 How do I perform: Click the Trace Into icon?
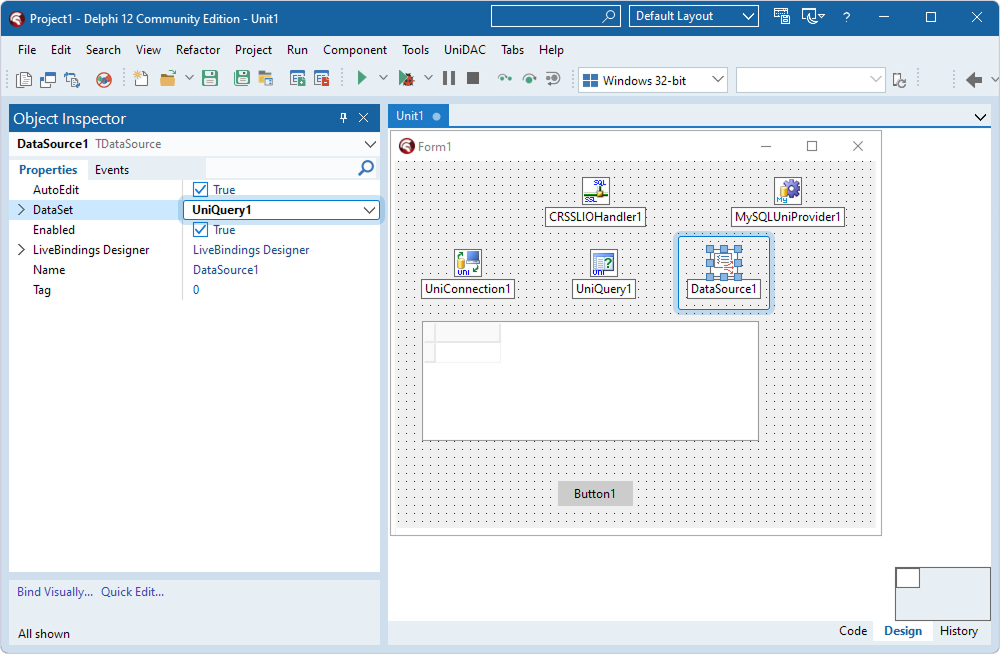(504, 78)
